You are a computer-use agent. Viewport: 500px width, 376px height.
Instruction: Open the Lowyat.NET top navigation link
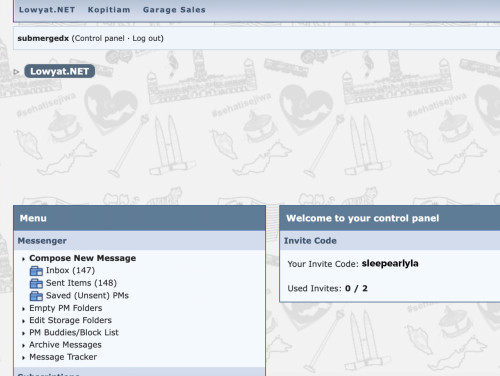tap(47, 10)
